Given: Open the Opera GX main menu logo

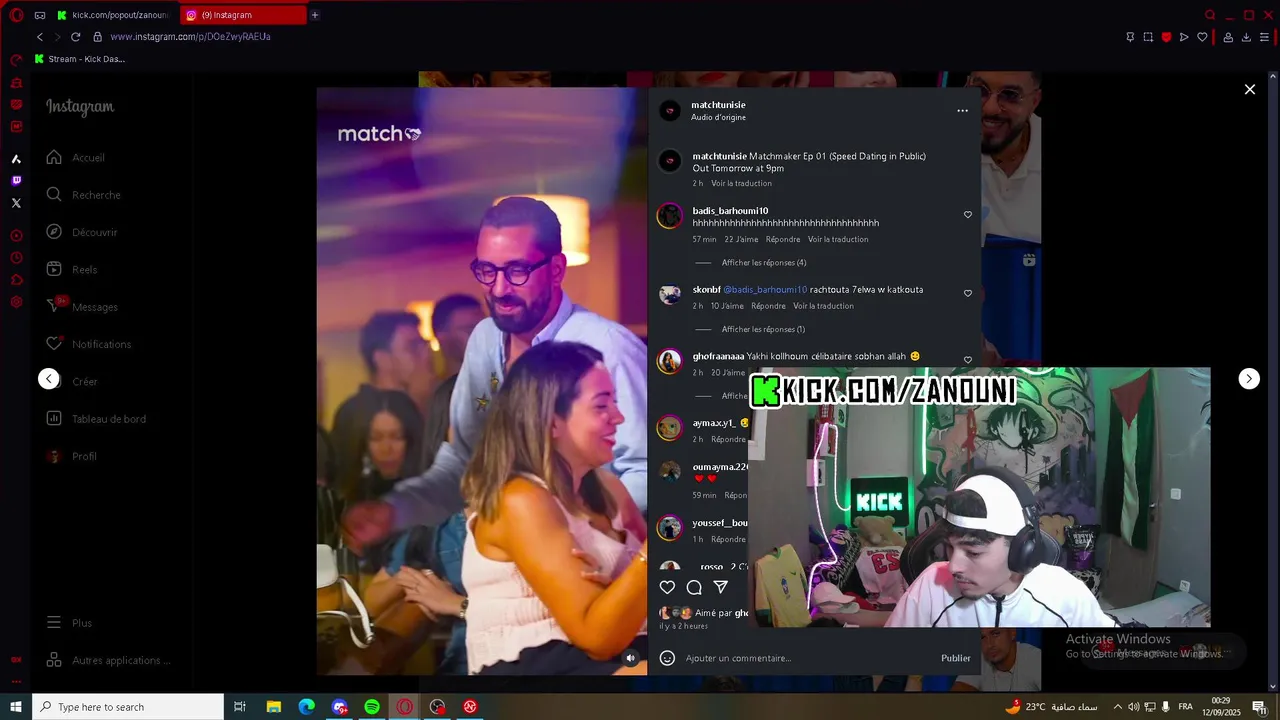Looking at the screenshot, I should pos(16,15).
